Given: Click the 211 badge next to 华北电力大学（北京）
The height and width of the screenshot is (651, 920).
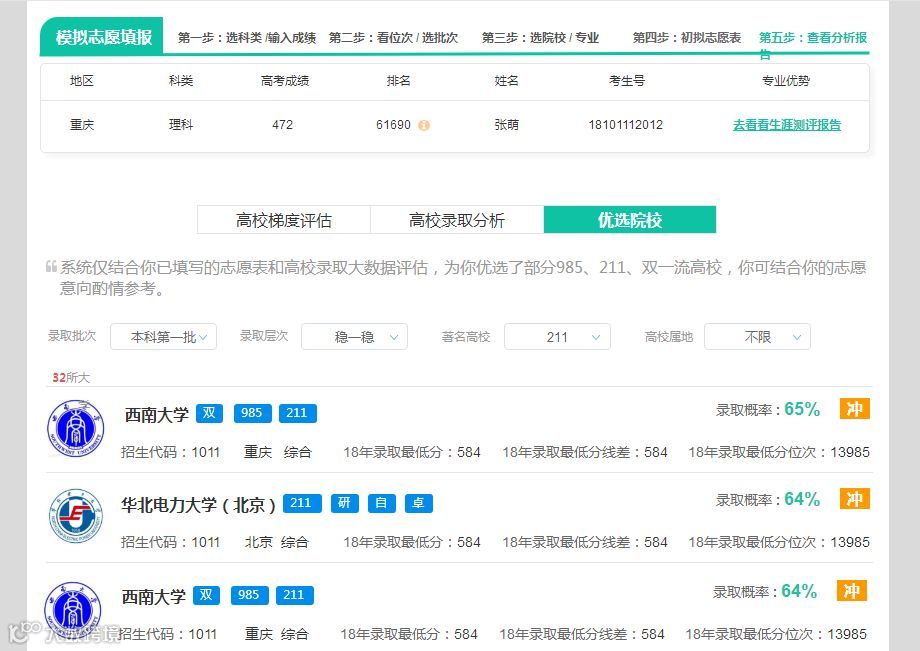Looking at the screenshot, I should (x=302, y=503).
